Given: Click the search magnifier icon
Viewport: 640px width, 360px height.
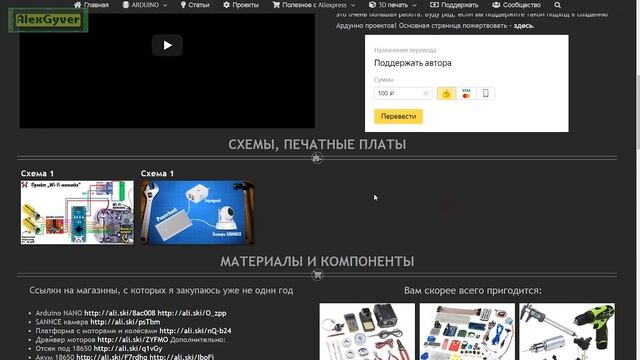Looking at the screenshot, I should point(558,5).
